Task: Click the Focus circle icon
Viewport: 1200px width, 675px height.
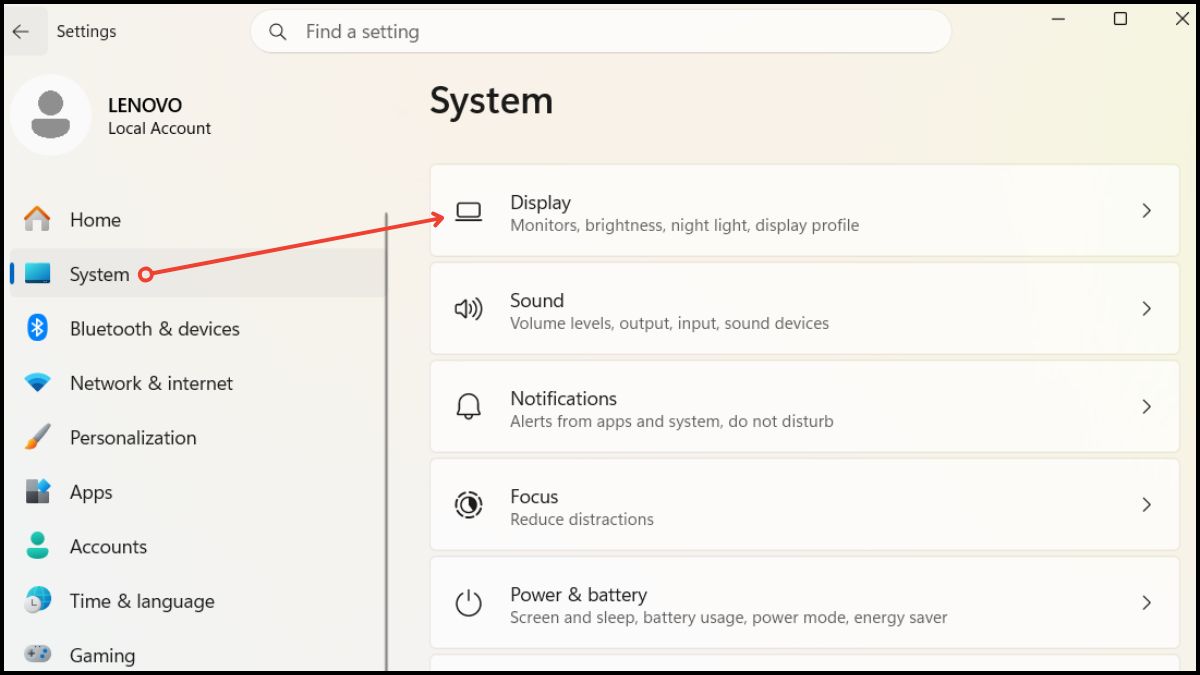Action: (x=468, y=505)
